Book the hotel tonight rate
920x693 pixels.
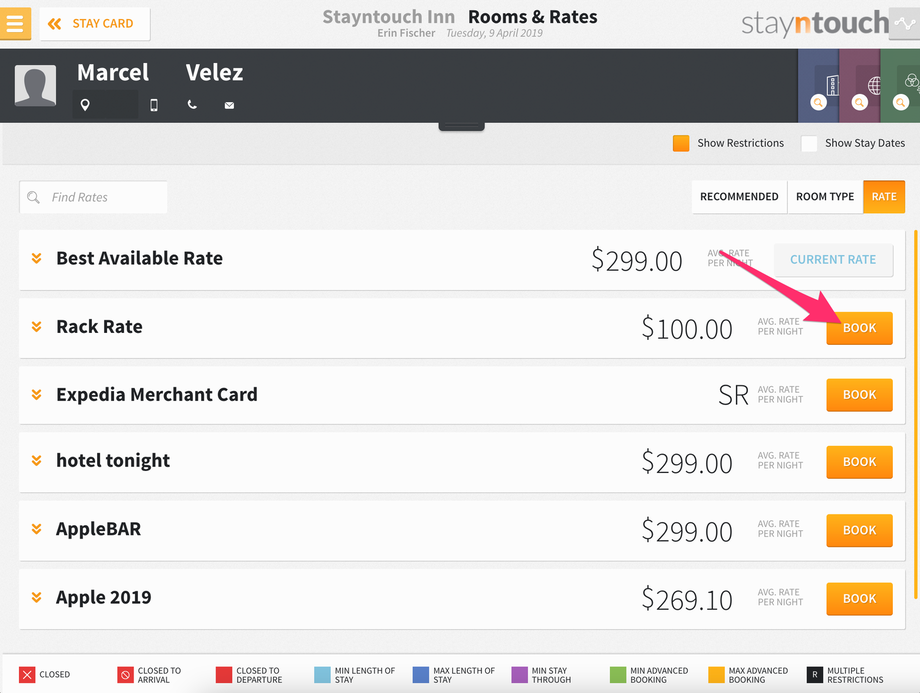click(x=860, y=462)
